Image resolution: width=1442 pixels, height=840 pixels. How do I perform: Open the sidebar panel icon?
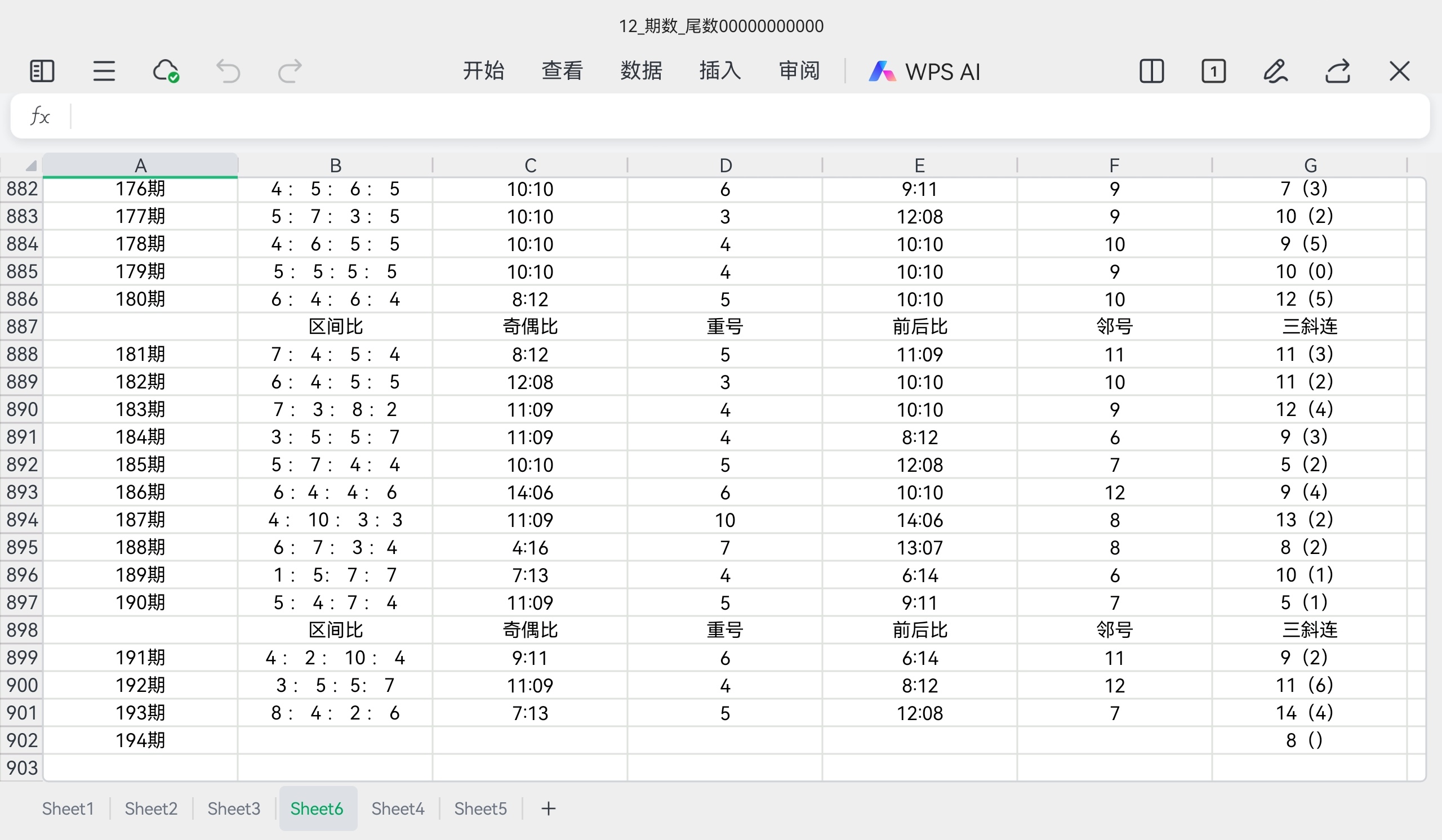point(41,71)
